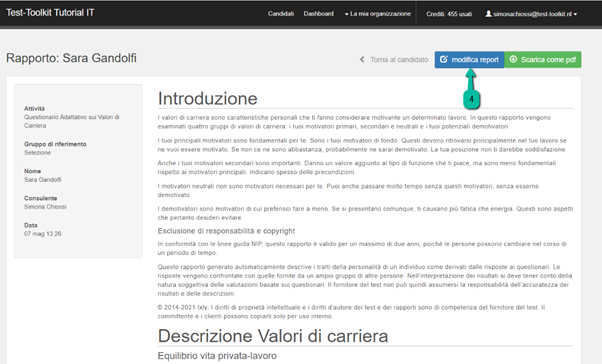Return via Torna al candidato link

(x=399, y=60)
